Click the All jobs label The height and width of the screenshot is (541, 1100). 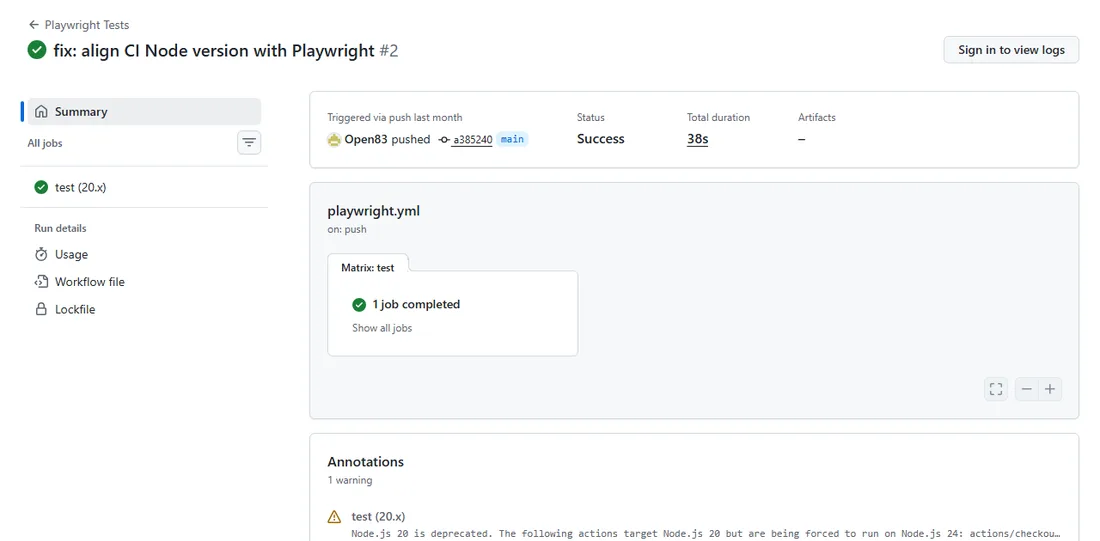pos(45,143)
